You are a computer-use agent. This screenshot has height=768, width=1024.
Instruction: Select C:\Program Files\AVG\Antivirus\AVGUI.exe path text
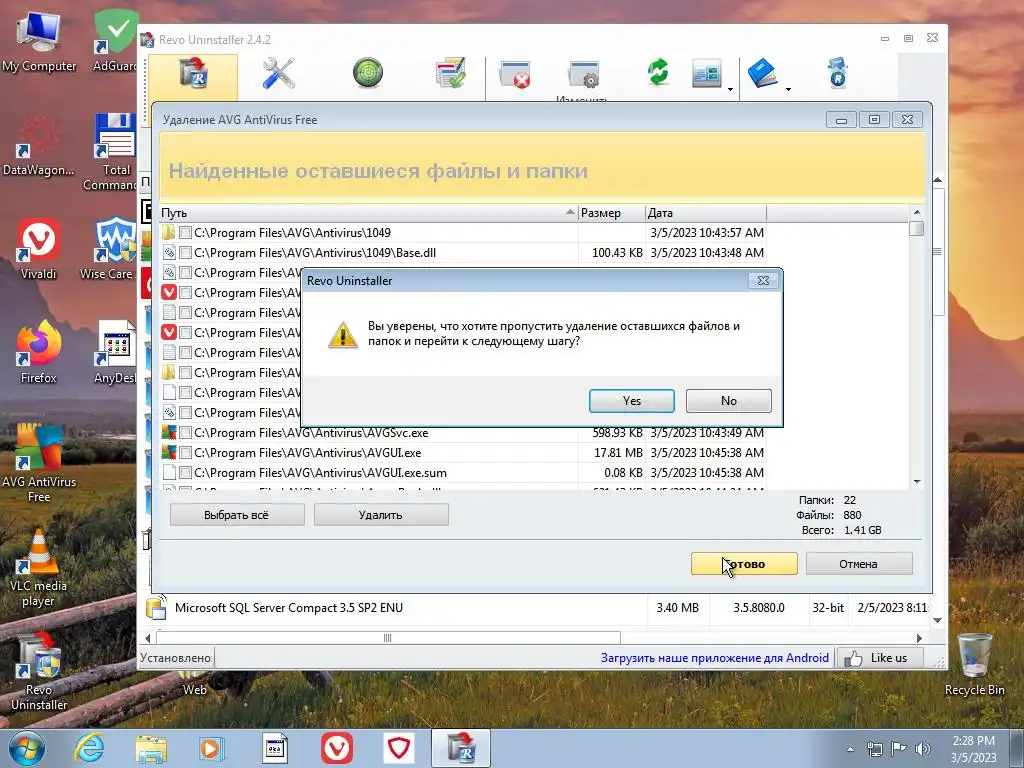click(308, 453)
